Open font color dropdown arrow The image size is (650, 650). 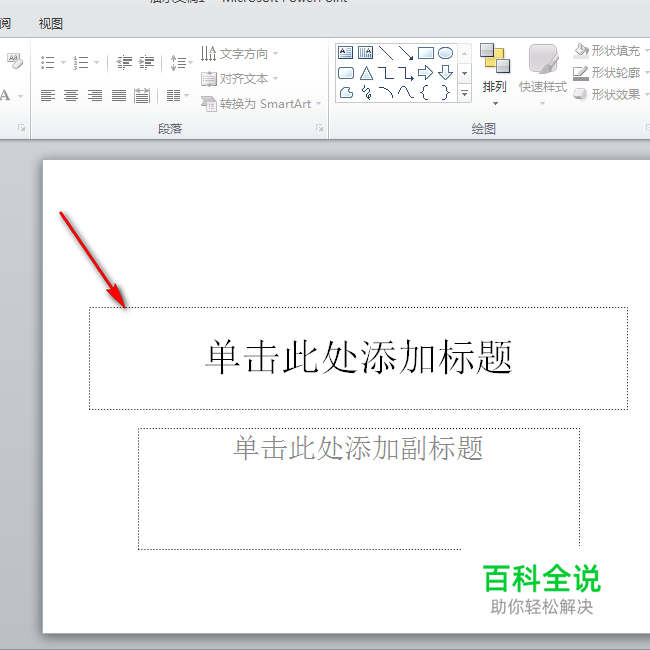(20, 96)
